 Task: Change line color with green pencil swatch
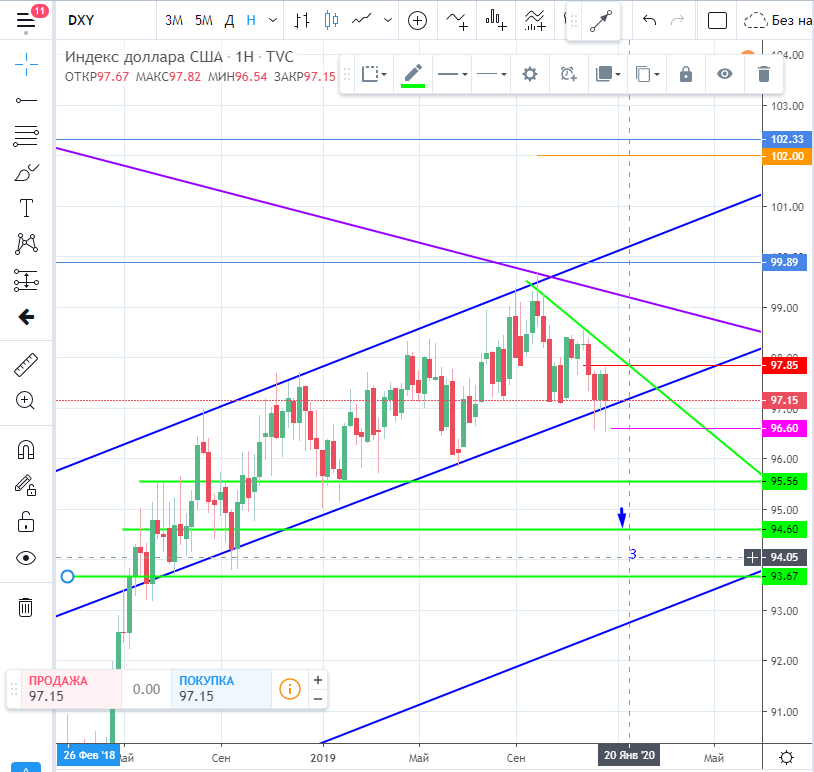413,75
